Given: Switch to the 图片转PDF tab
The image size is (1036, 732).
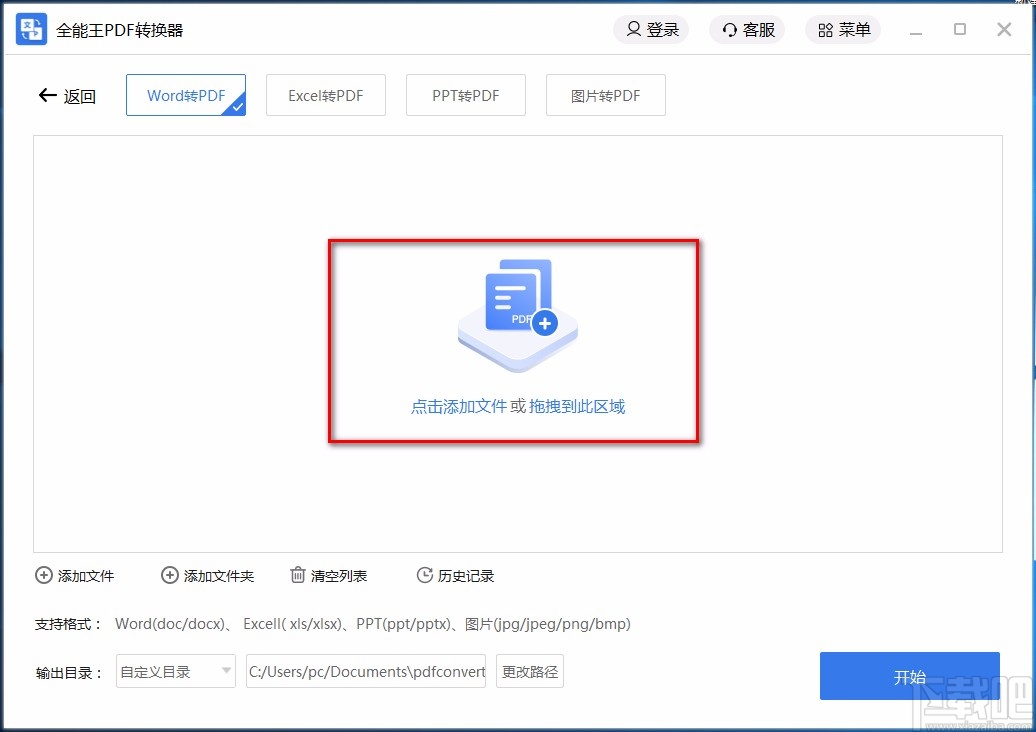Looking at the screenshot, I should (x=605, y=94).
